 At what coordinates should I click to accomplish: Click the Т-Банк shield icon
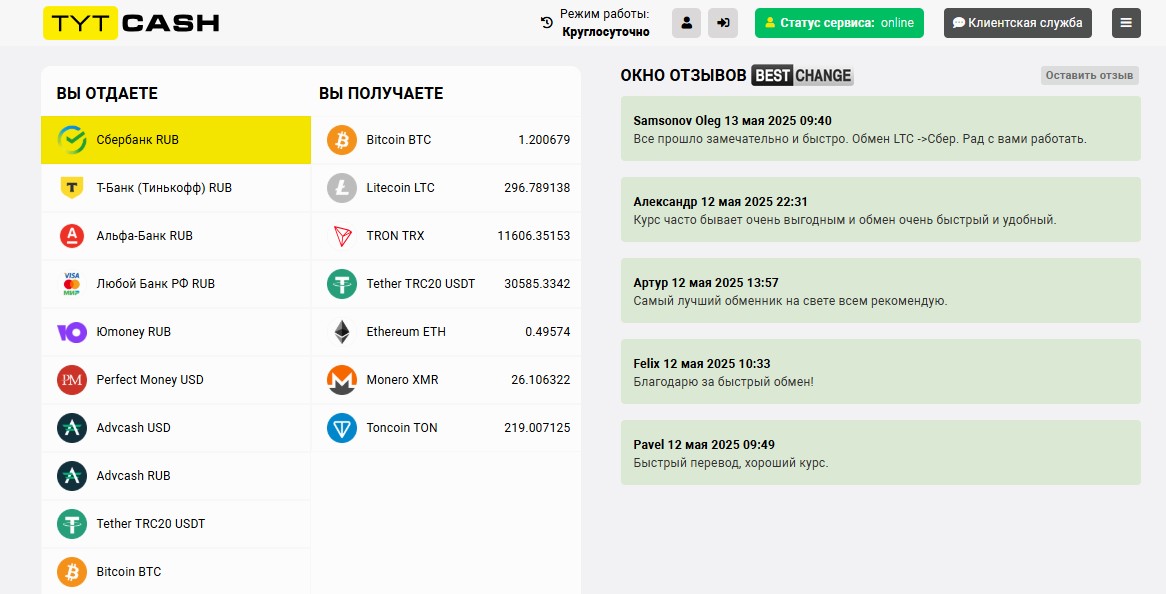point(72,187)
